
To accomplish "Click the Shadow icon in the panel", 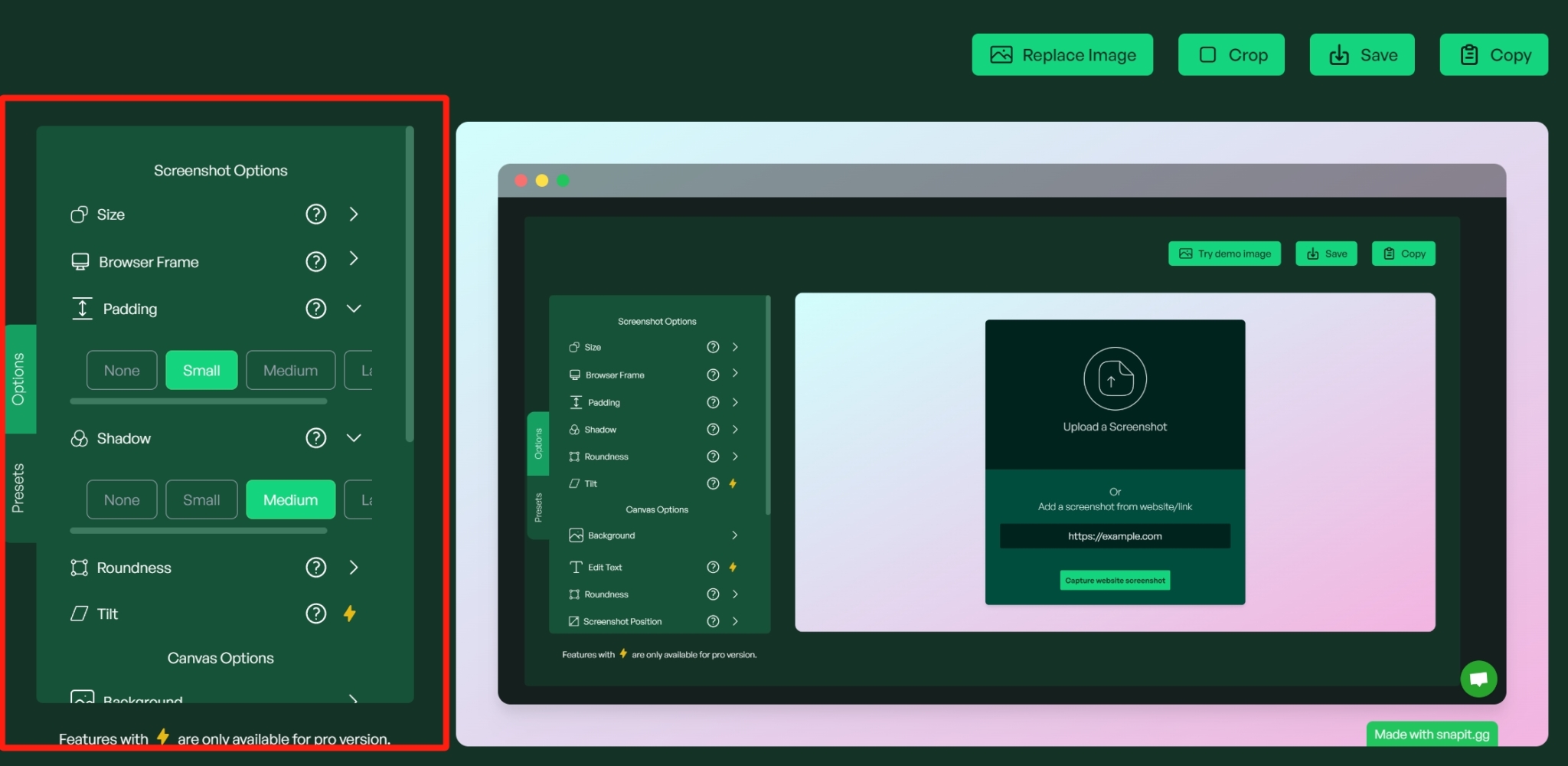I will tap(80, 438).
